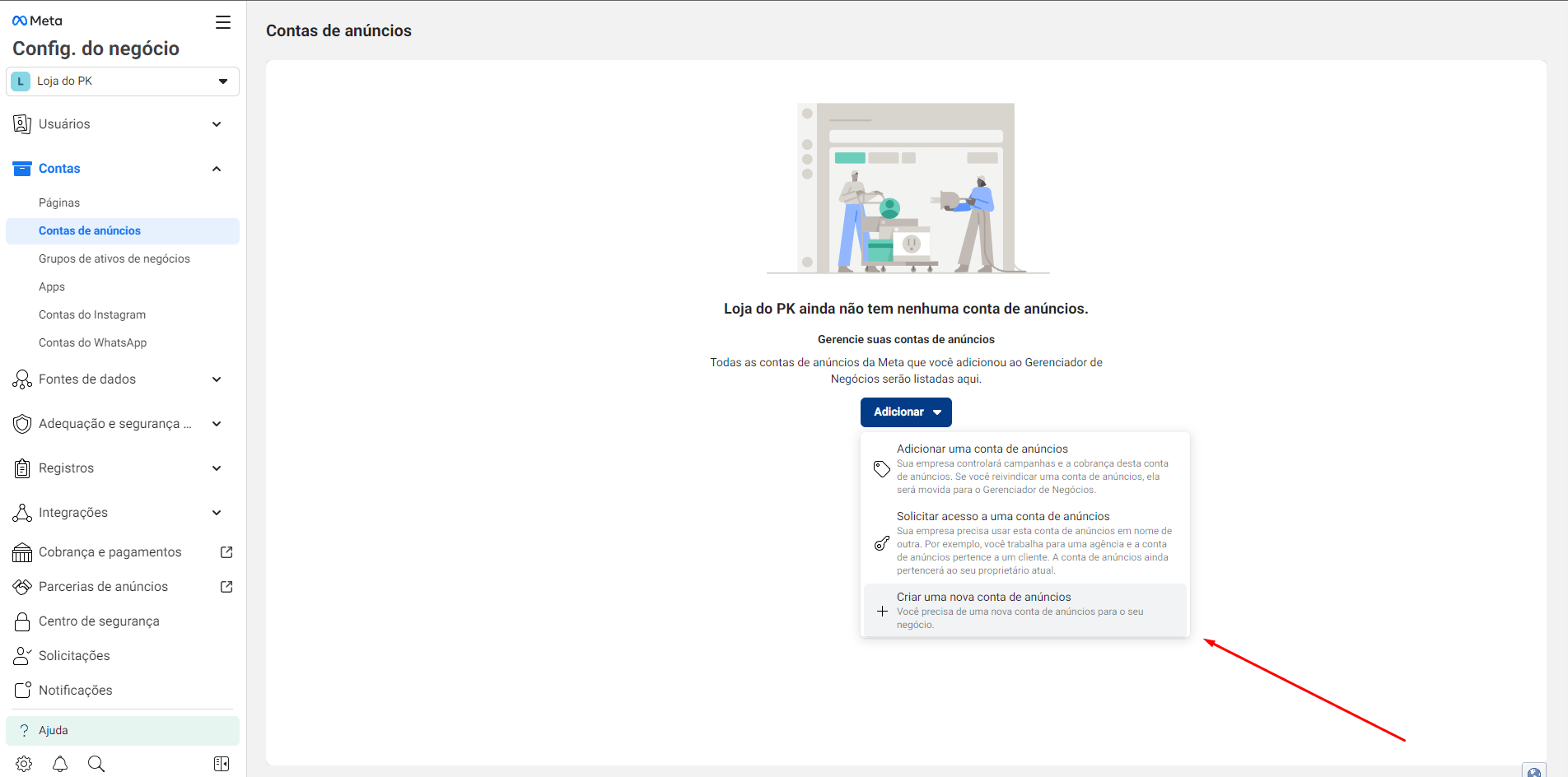
Task: Open Solicitações
Action: click(74, 656)
